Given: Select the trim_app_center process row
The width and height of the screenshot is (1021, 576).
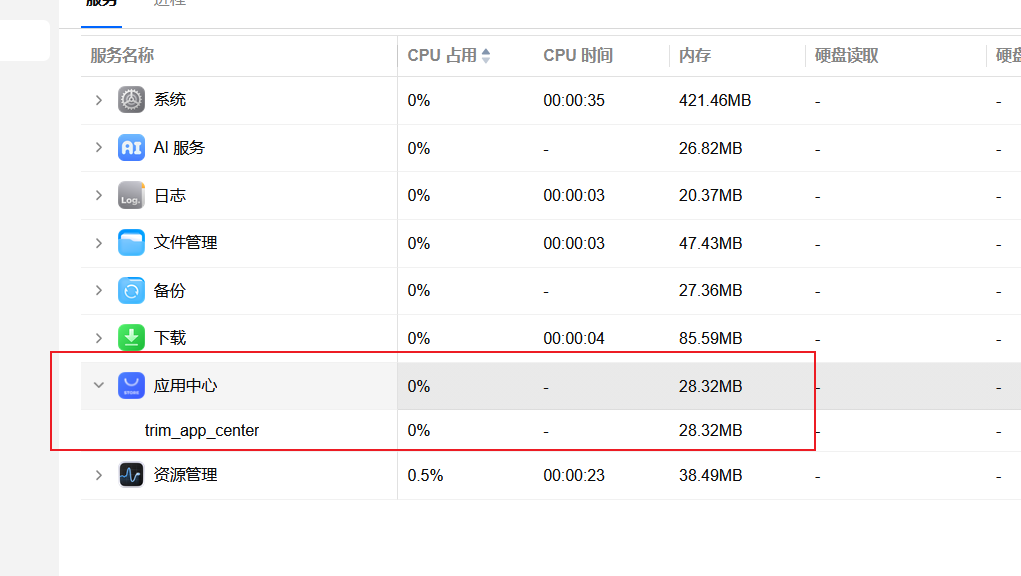Looking at the screenshot, I should click(551, 430).
